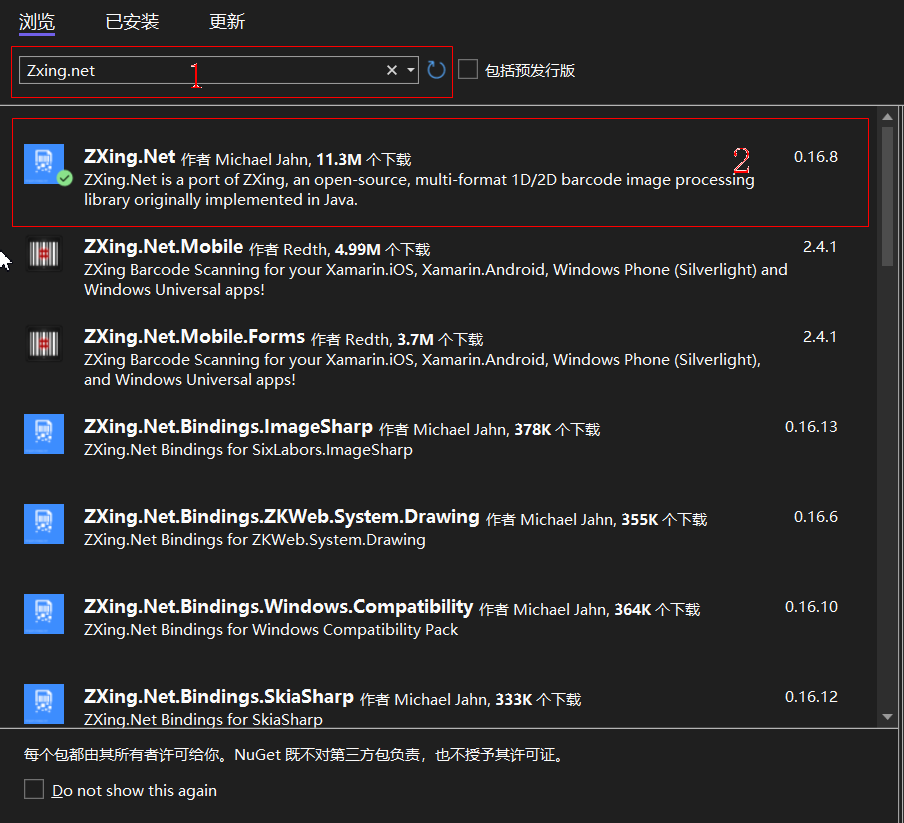This screenshot has width=904, height=823.
Task: Enable the 包括预发行版 checkbox
Action: pos(468,70)
